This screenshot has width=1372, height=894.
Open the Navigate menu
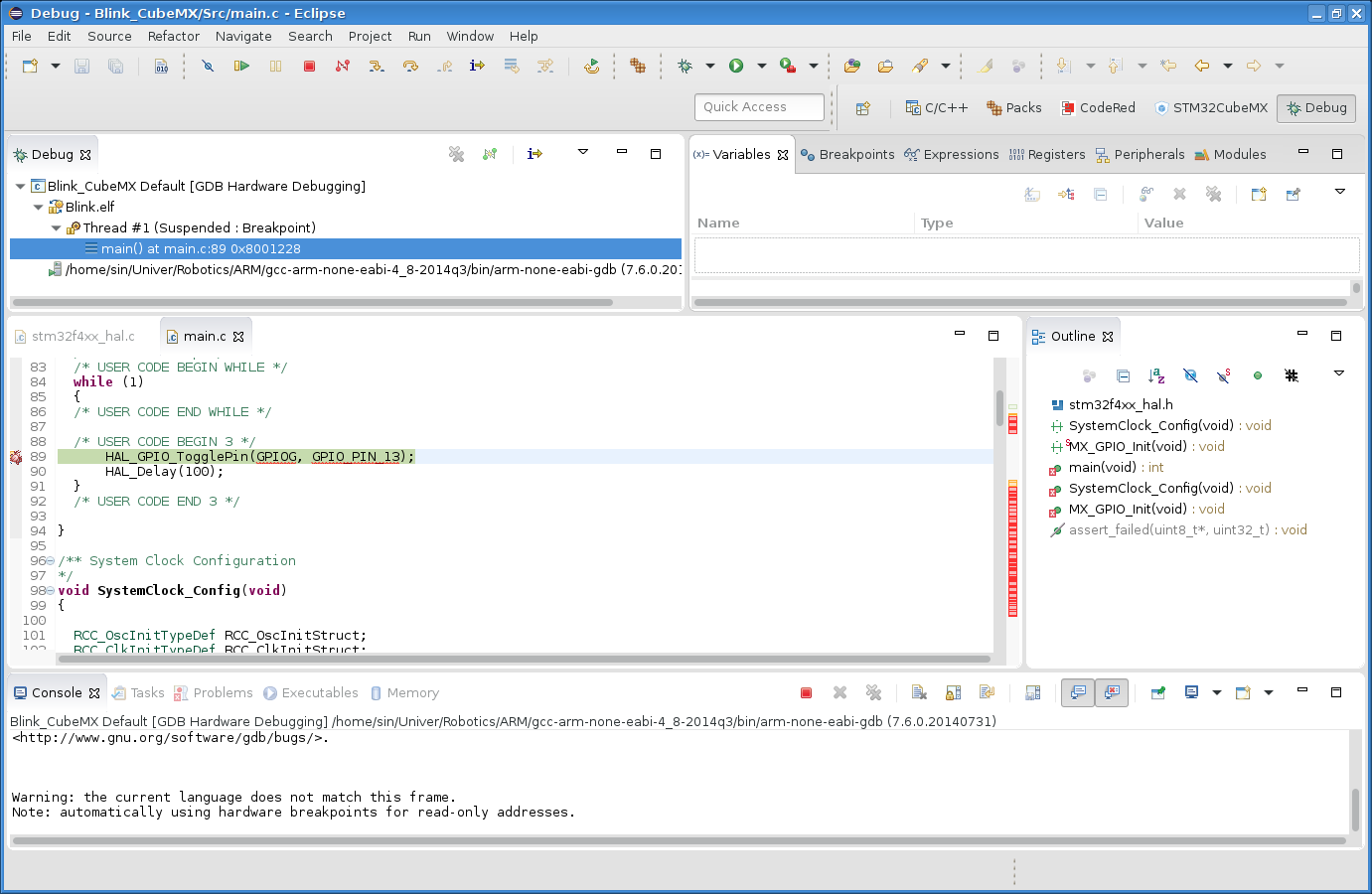coord(243,36)
